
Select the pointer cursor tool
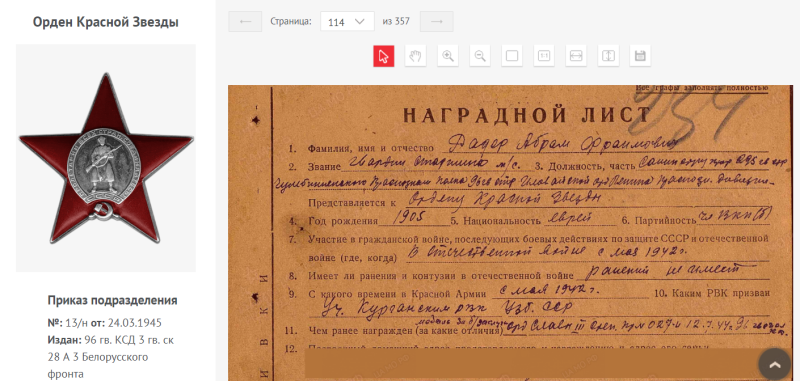point(384,56)
